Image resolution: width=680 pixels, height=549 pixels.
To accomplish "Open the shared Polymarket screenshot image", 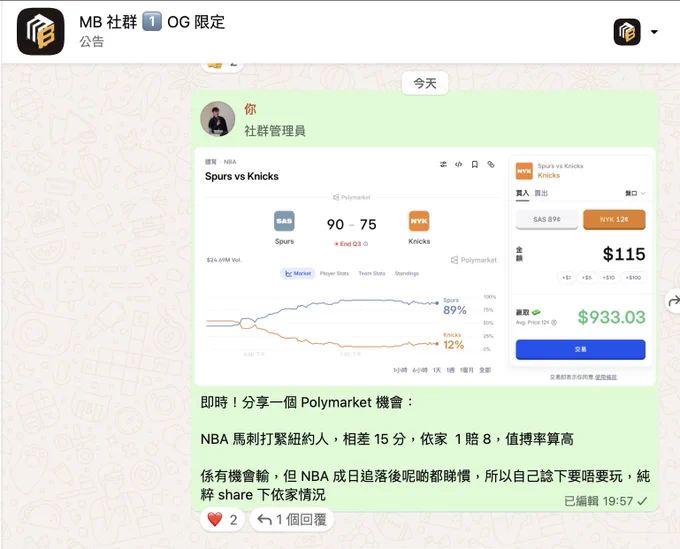I will pos(425,267).
